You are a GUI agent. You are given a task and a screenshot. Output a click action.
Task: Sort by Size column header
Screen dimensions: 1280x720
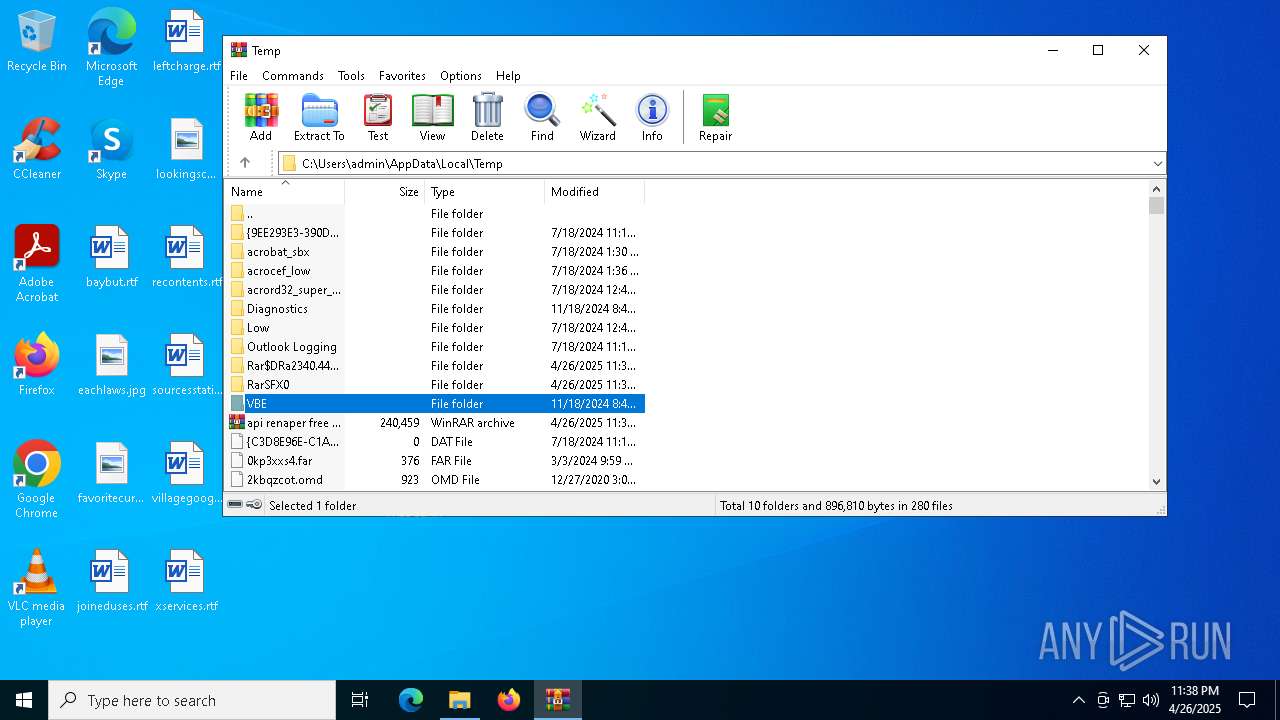pyautogui.click(x=385, y=192)
